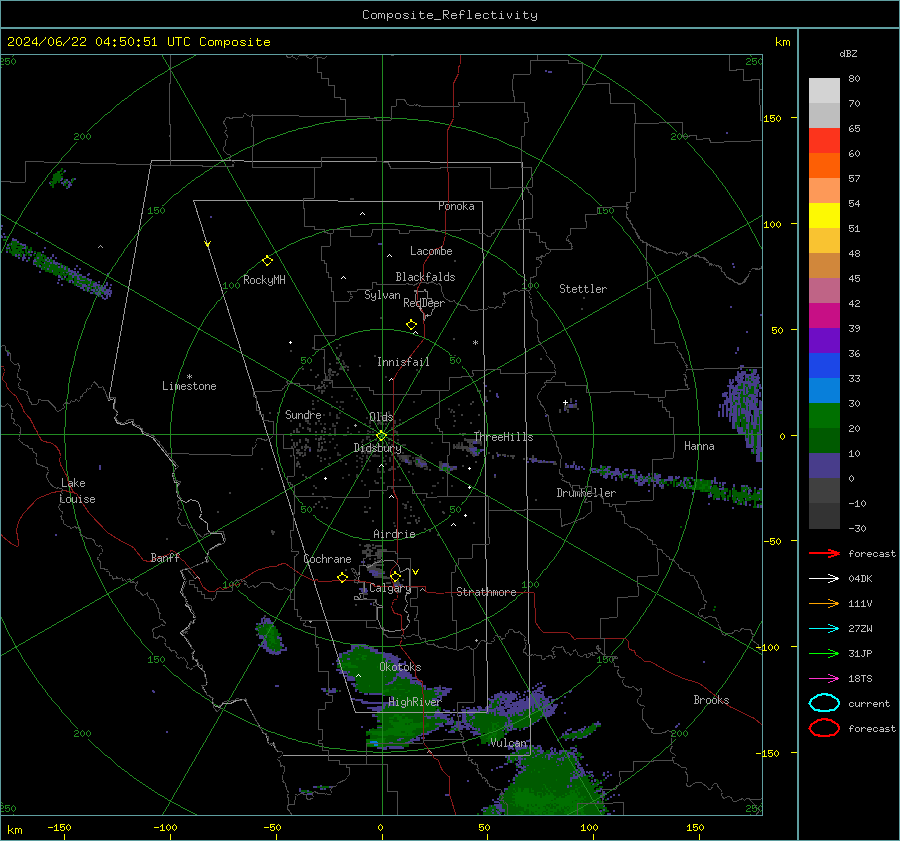900x841 pixels.
Task: Select the red 60–65 dBZ color swatch
Action: (x=824, y=141)
